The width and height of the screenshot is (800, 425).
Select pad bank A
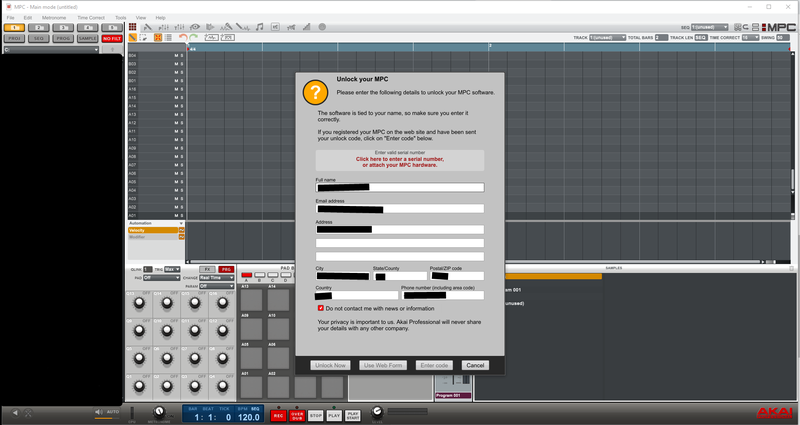(246, 275)
